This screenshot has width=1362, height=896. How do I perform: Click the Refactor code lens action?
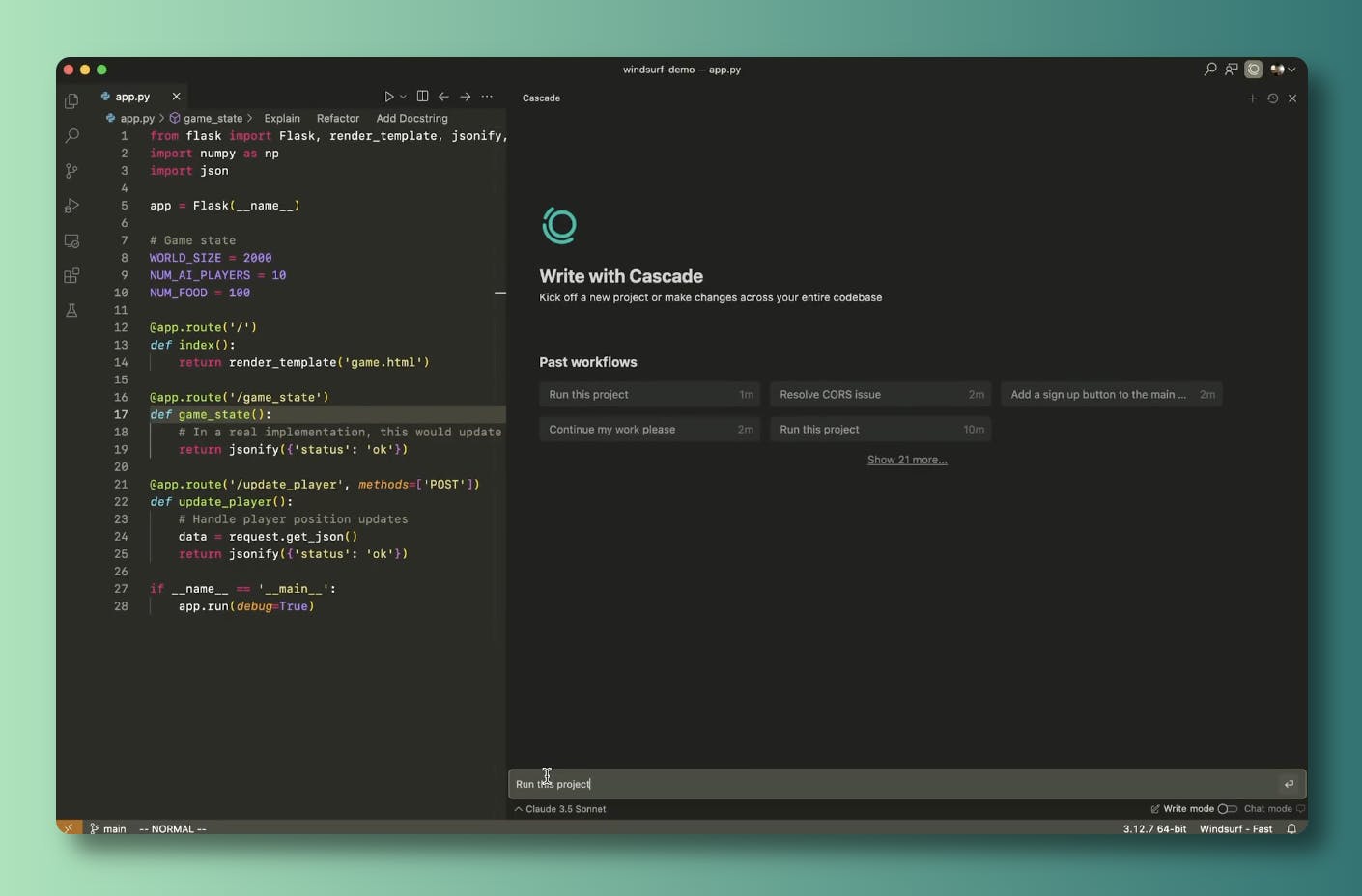337,119
